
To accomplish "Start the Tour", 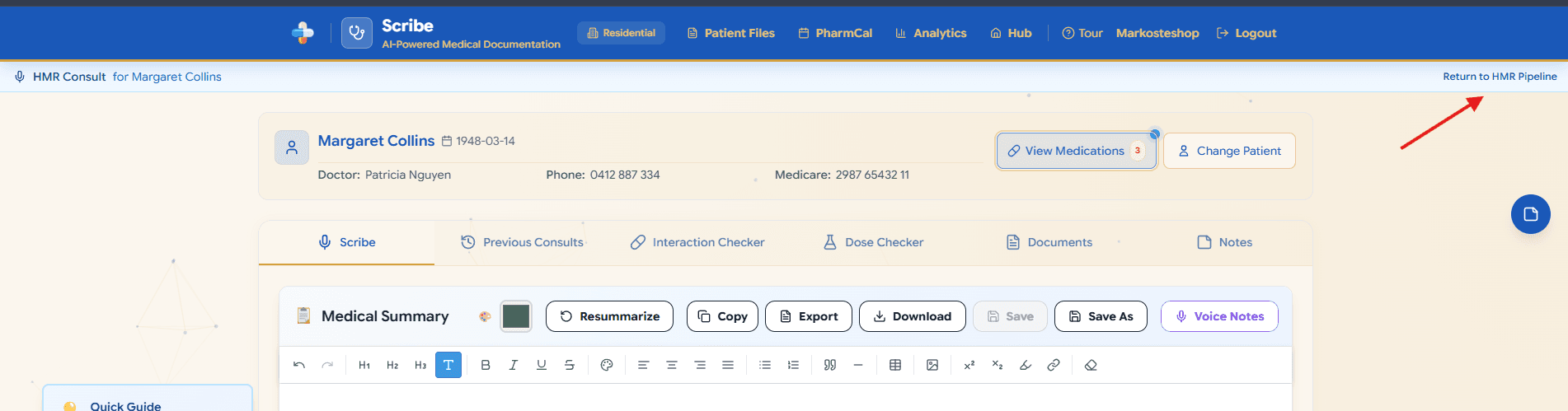I will (x=1082, y=33).
